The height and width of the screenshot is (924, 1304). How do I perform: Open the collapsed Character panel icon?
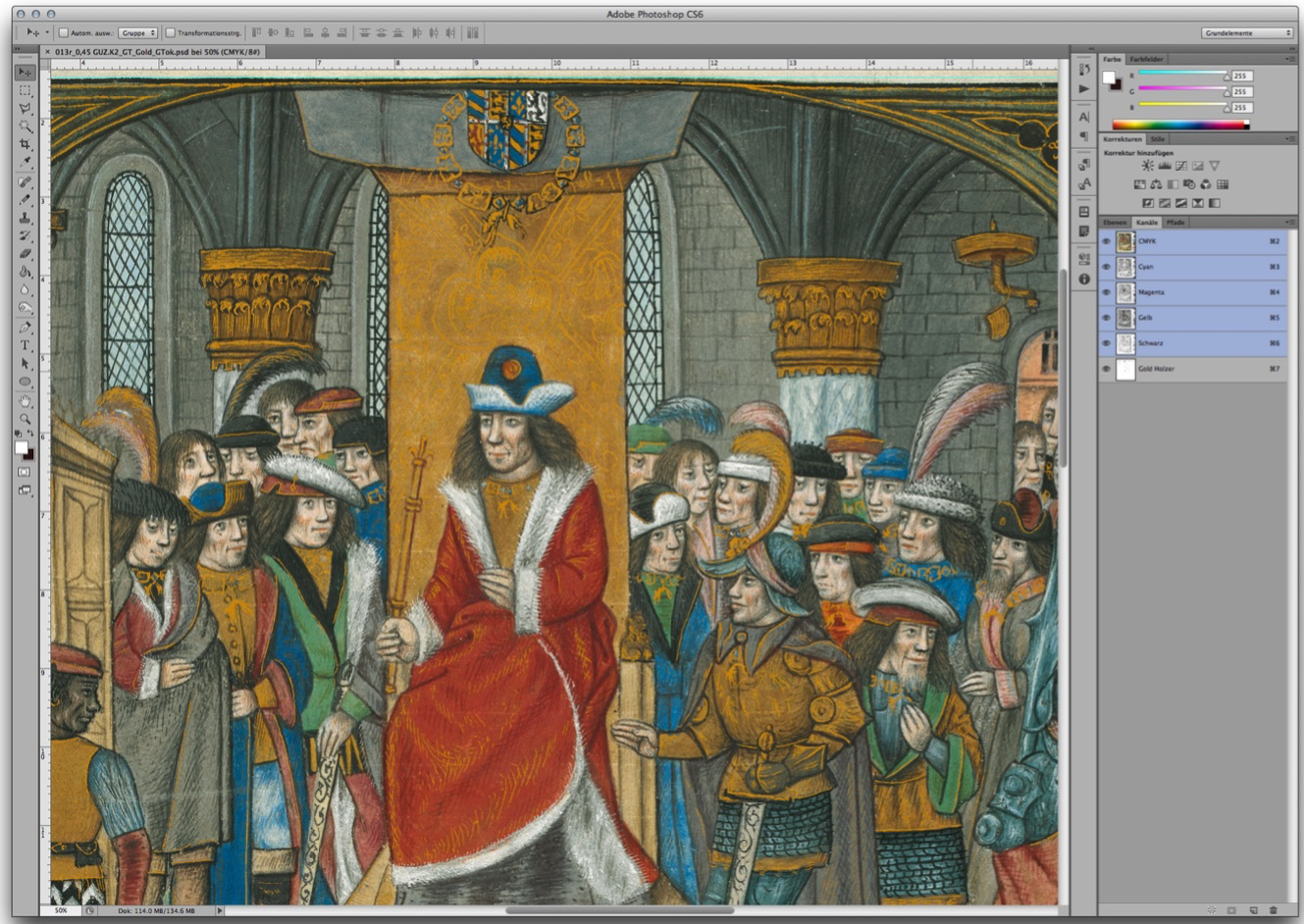(1083, 117)
